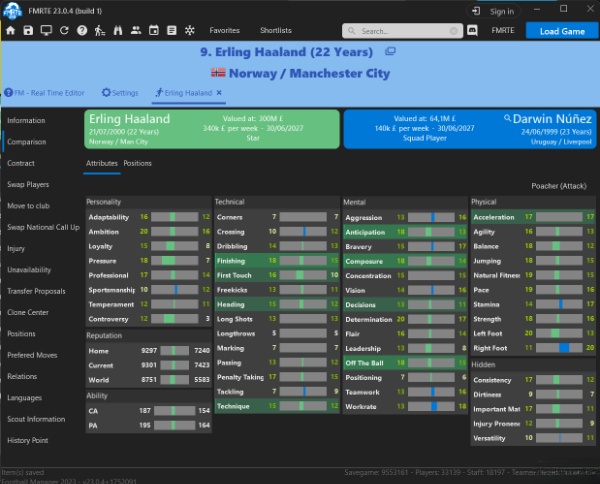Click the Home icon in toolbar
600x484 pixels.
click(x=11, y=30)
